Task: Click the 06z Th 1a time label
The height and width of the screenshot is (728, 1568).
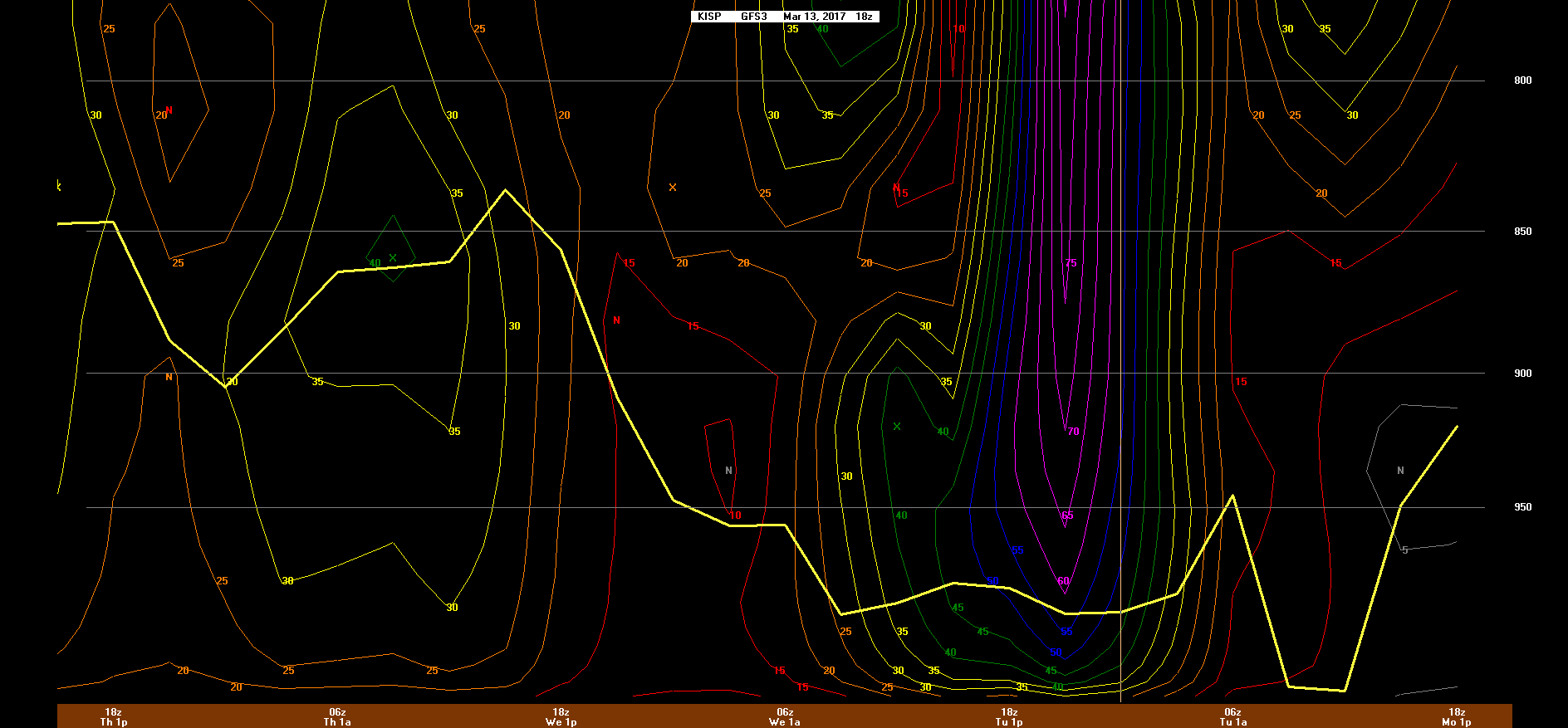Action: pos(337,716)
